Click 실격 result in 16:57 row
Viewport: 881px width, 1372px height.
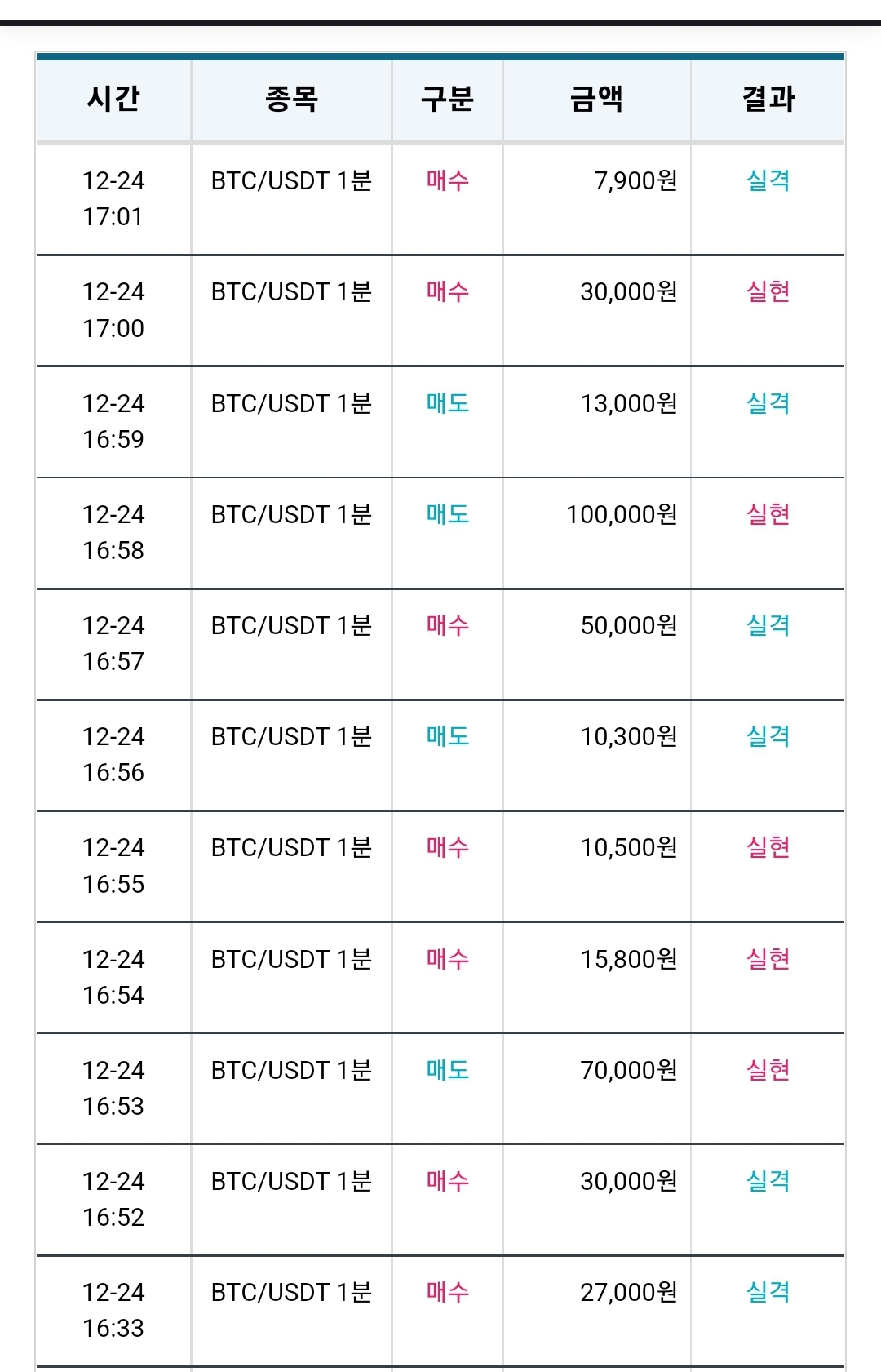pos(768,625)
